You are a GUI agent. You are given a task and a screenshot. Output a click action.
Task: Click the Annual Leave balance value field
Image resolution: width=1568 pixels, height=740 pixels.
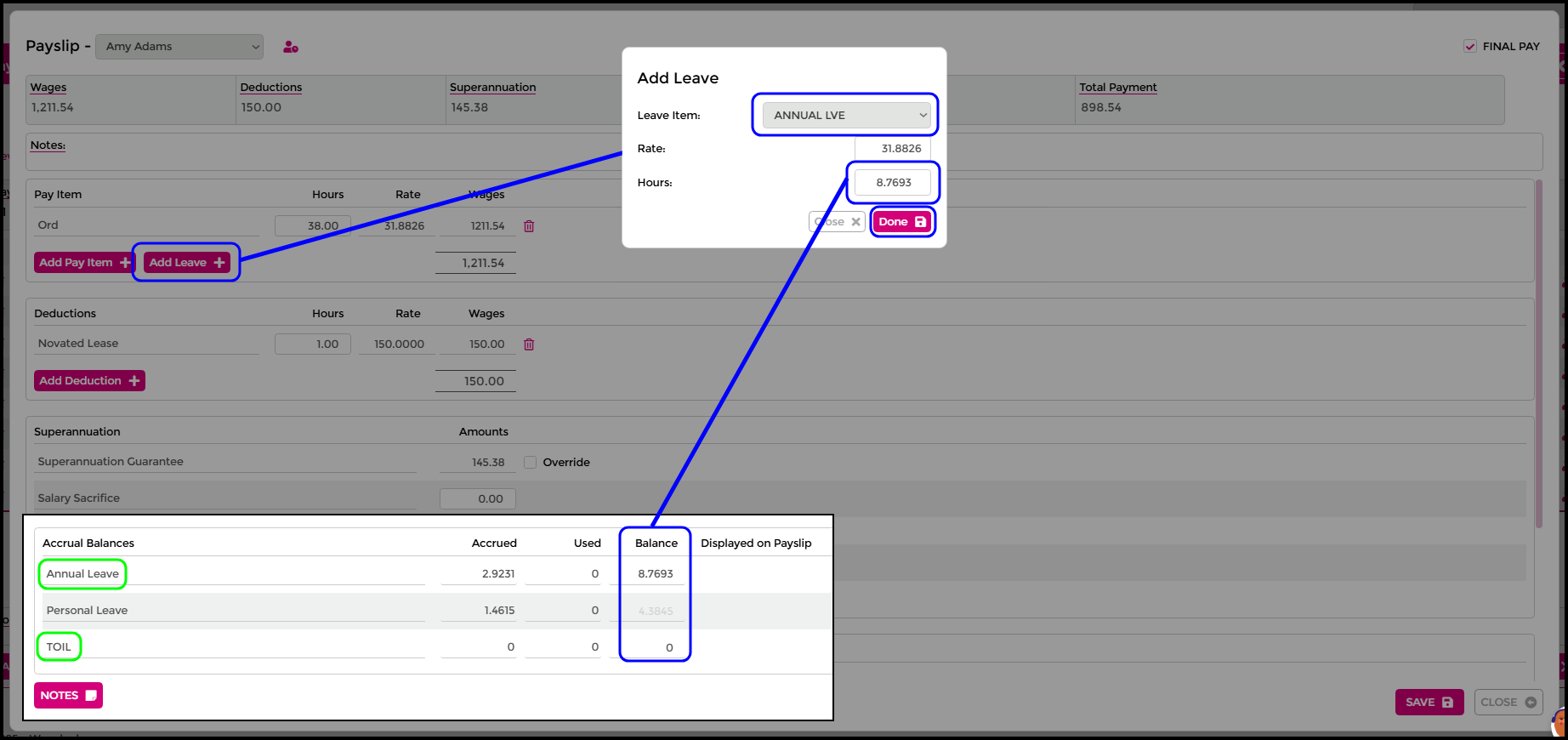(x=655, y=574)
